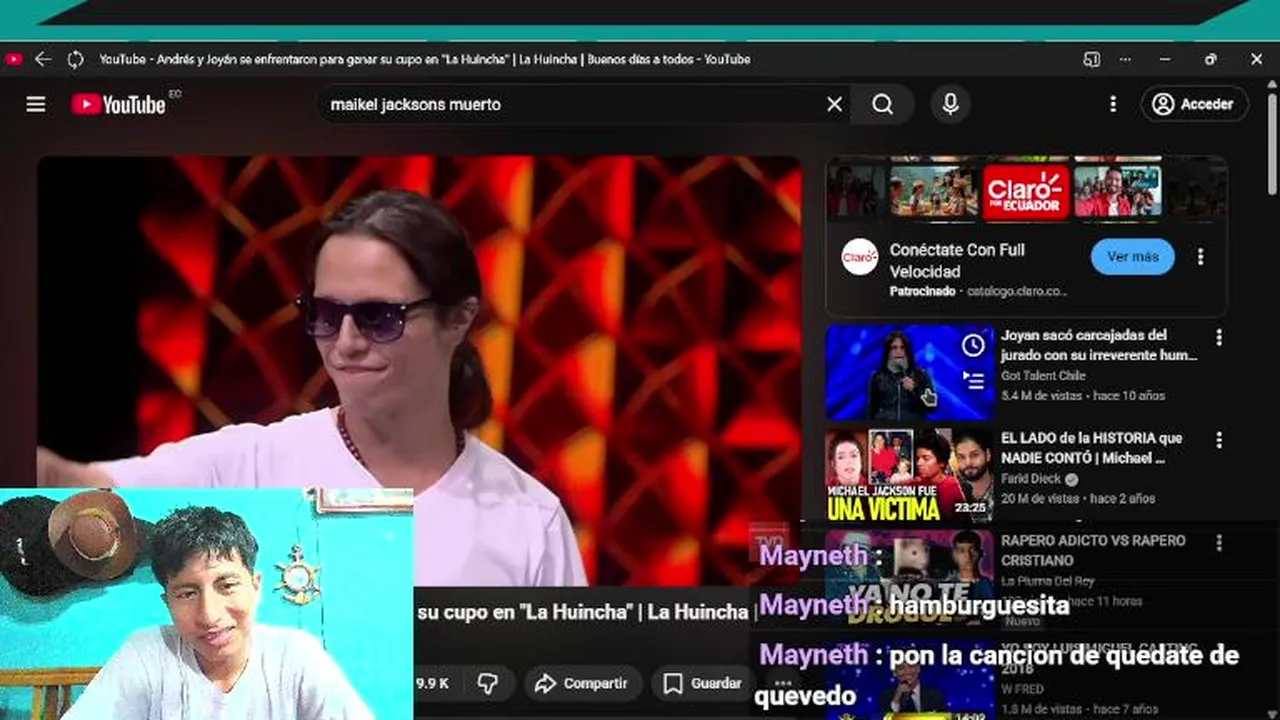Open more actions ellipsis under the video
Viewport: 1280px width, 720px height.
(782, 683)
